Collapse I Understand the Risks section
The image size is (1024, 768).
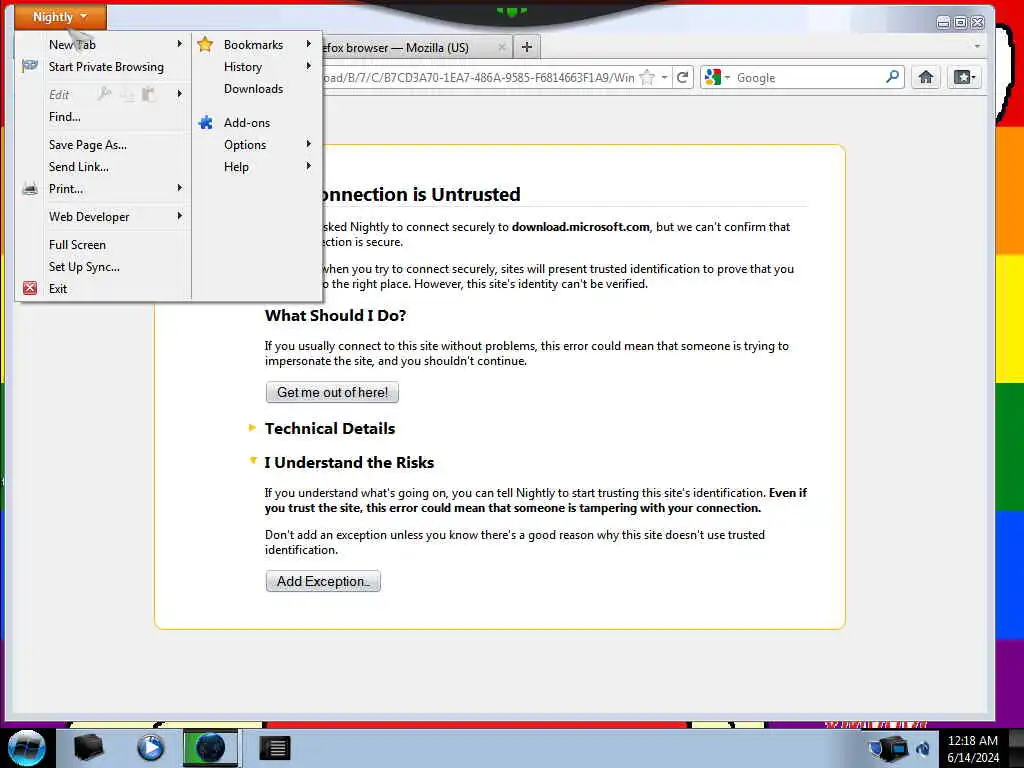click(349, 462)
